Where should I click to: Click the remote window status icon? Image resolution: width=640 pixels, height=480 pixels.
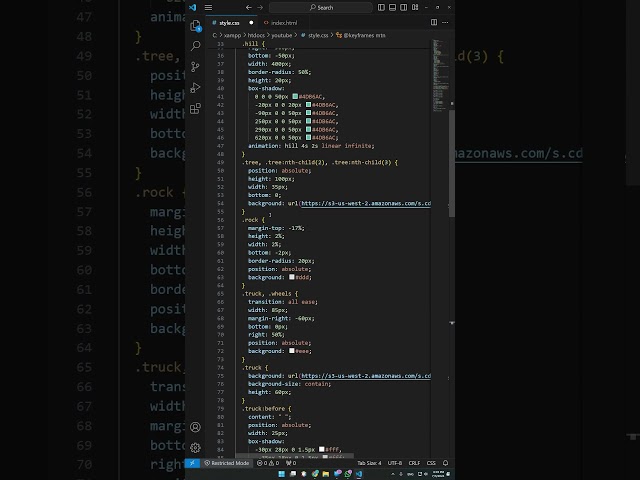click(x=192, y=463)
